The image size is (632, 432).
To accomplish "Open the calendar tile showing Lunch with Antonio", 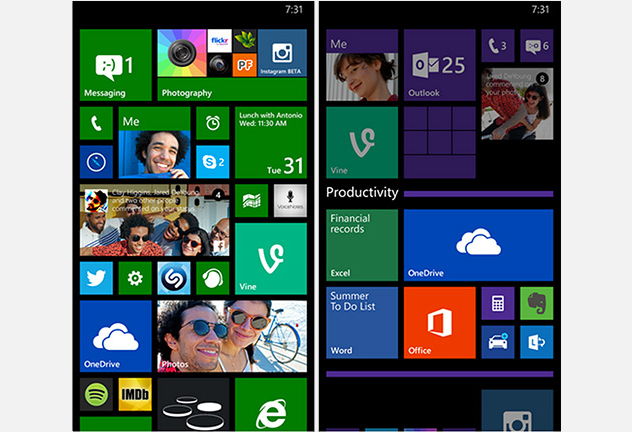I will pos(271,143).
